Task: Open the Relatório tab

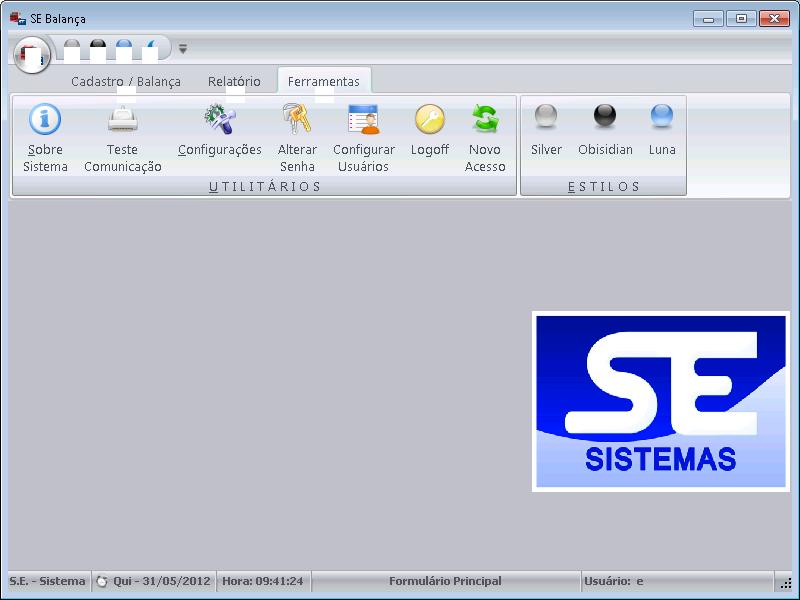Action: [x=234, y=82]
